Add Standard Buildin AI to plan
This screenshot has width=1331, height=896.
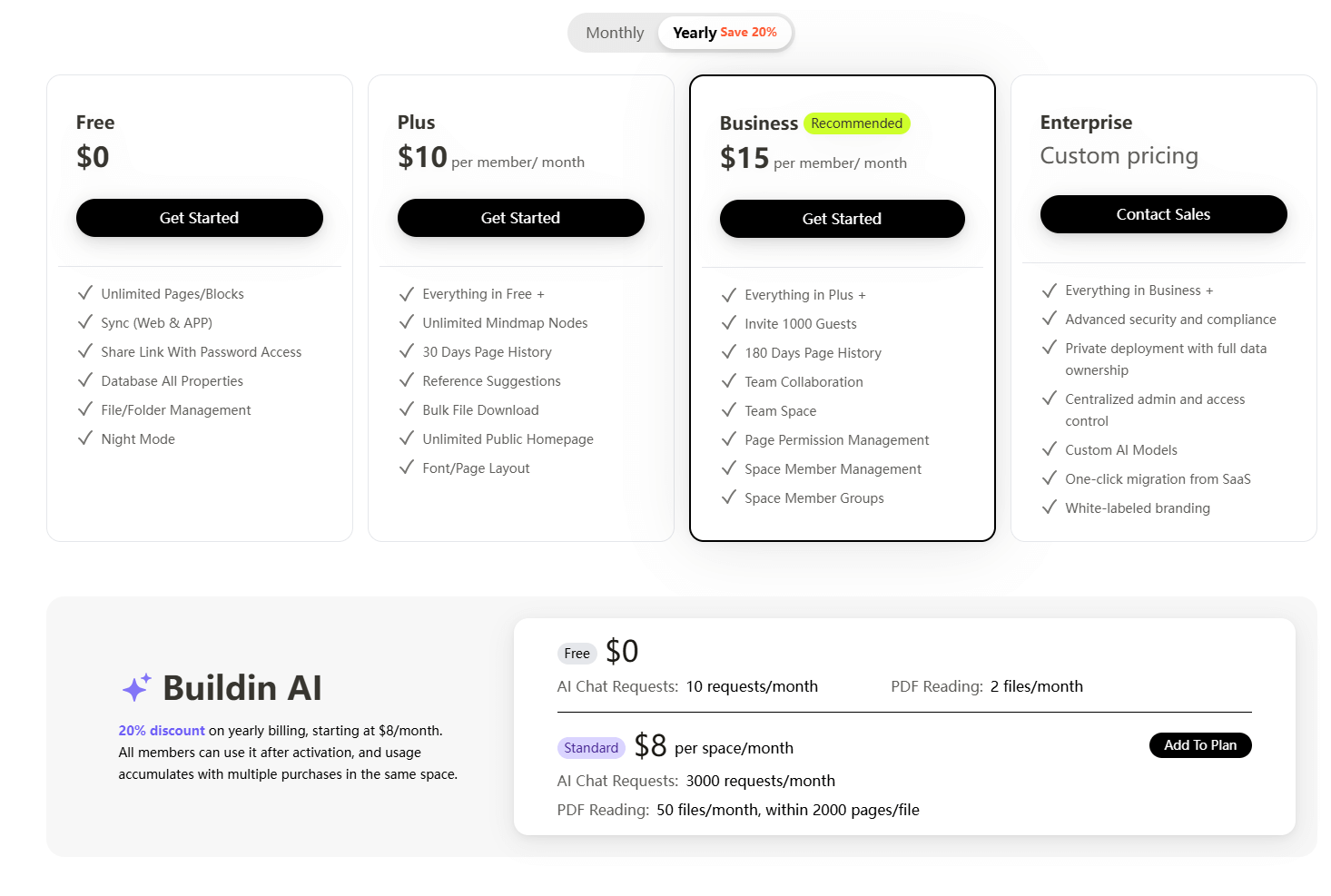click(1200, 744)
